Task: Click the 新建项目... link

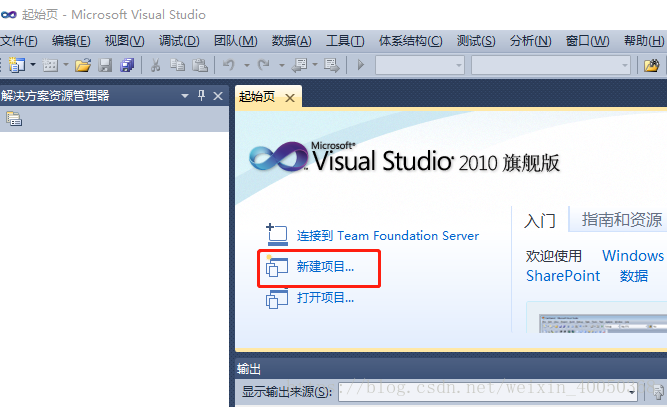Action: click(325, 267)
